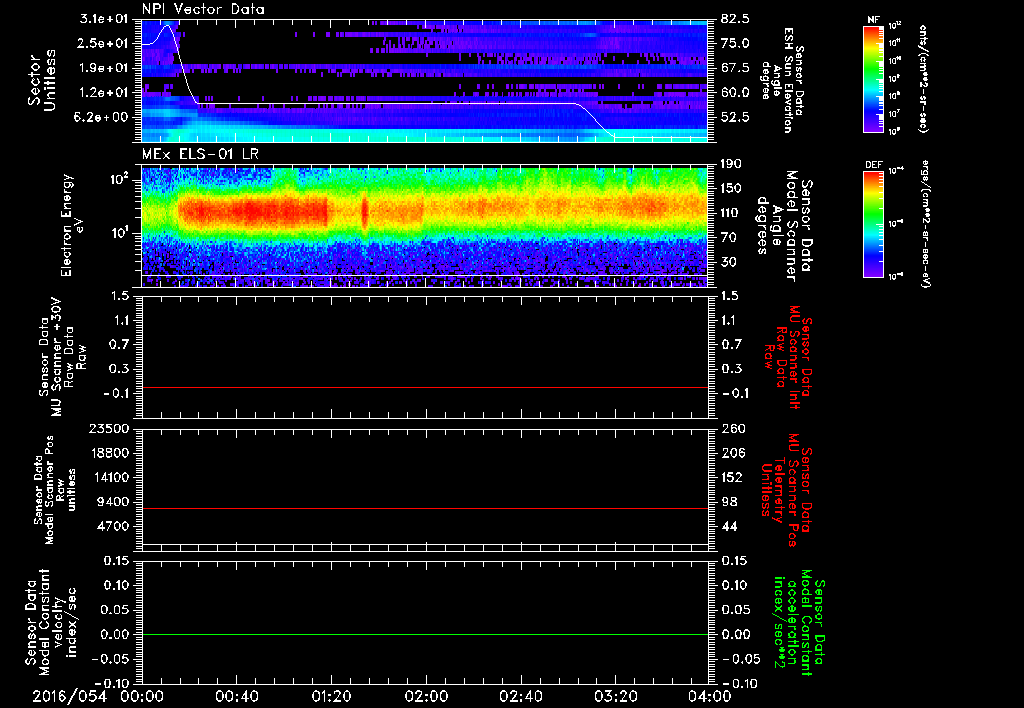The height and width of the screenshot is (708, 1024).
Task: Click the 9400 scanner position tick
Action: [115, 502]
